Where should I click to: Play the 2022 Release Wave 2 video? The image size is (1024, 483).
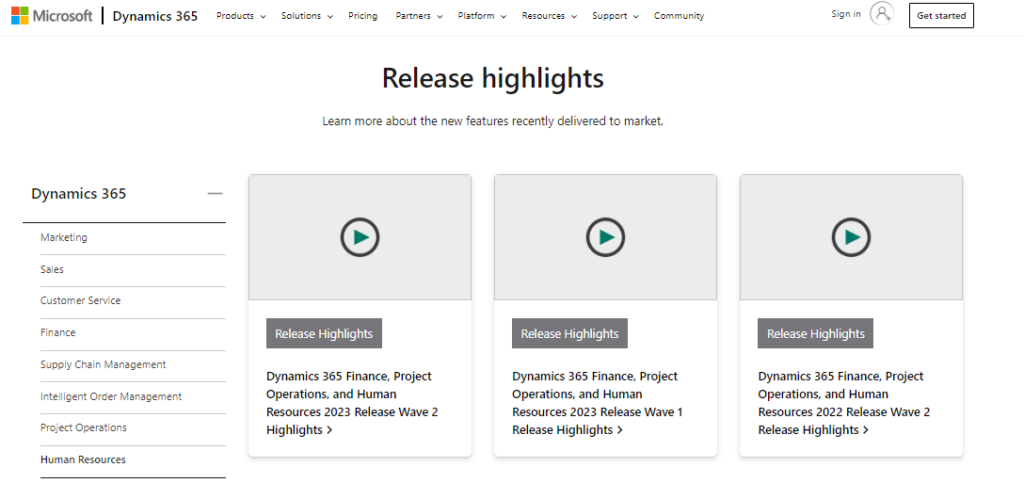click(x=851, y=237)
